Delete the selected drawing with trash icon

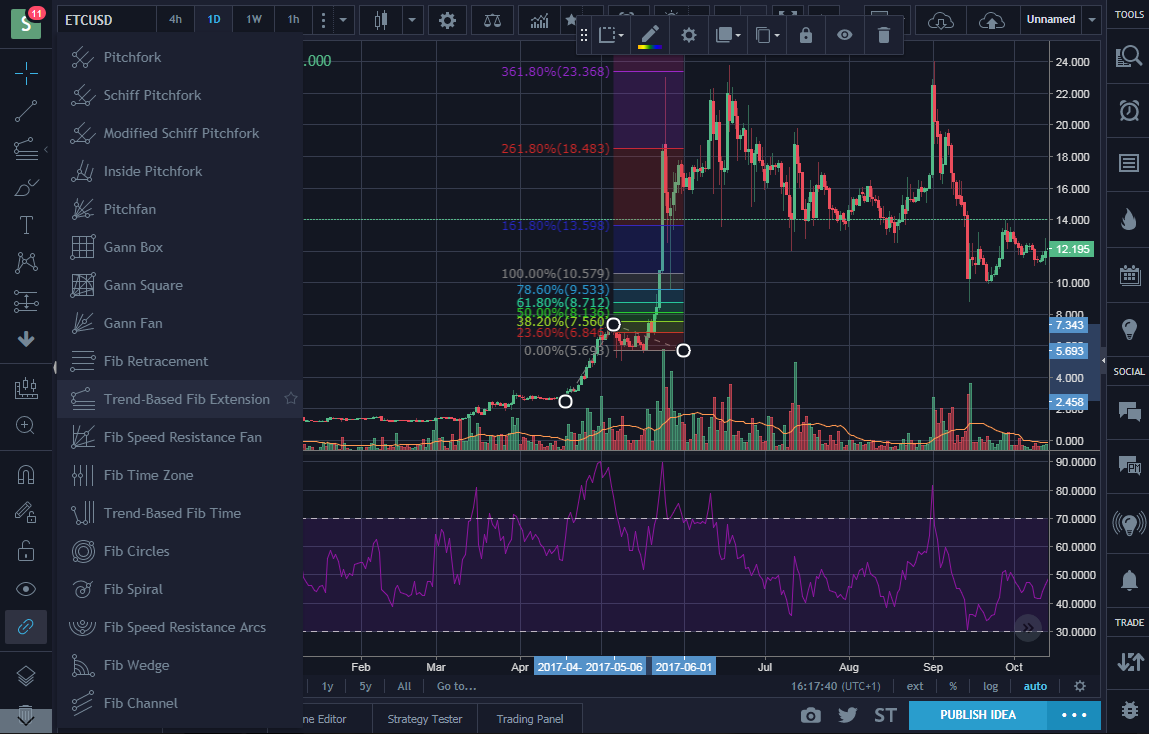point(884,35)
